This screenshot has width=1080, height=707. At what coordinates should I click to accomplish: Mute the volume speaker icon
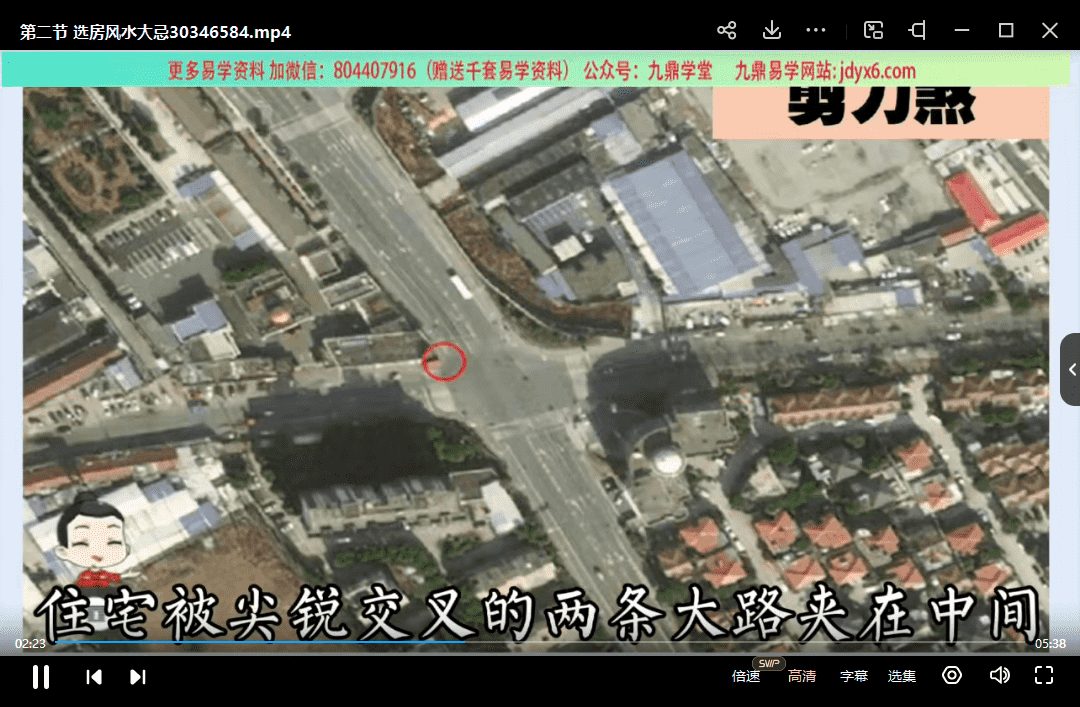coord(999,675)
